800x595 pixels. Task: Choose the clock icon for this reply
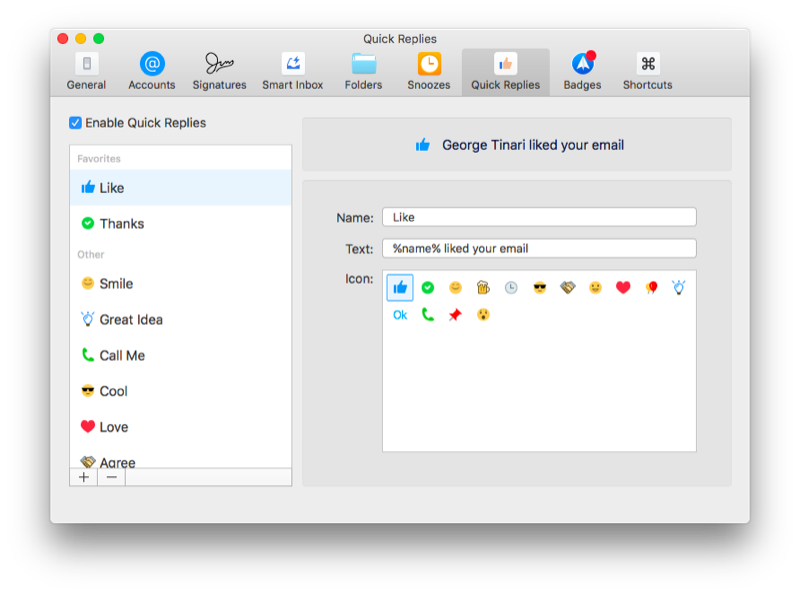511,288
